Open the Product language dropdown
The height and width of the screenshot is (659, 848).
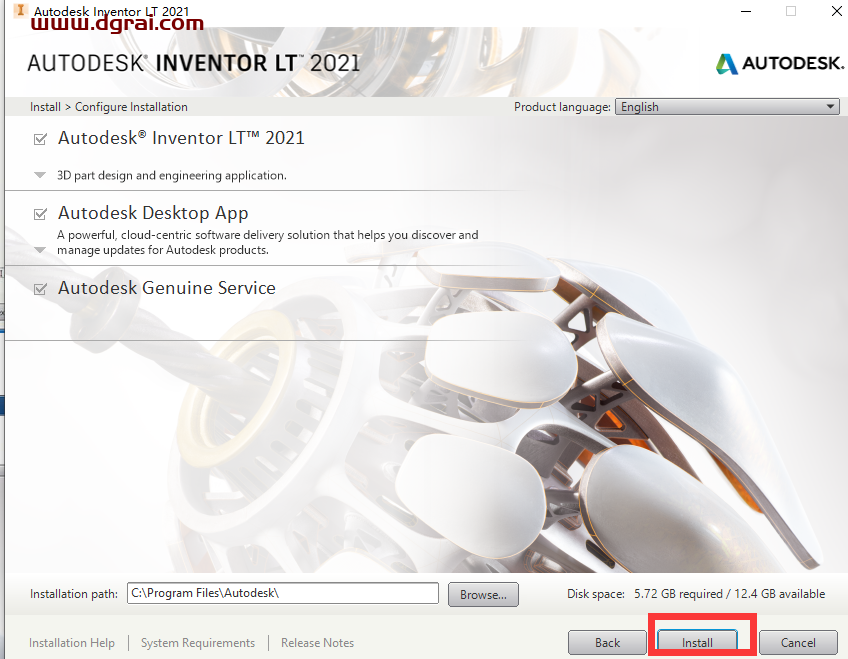[727, 107]
